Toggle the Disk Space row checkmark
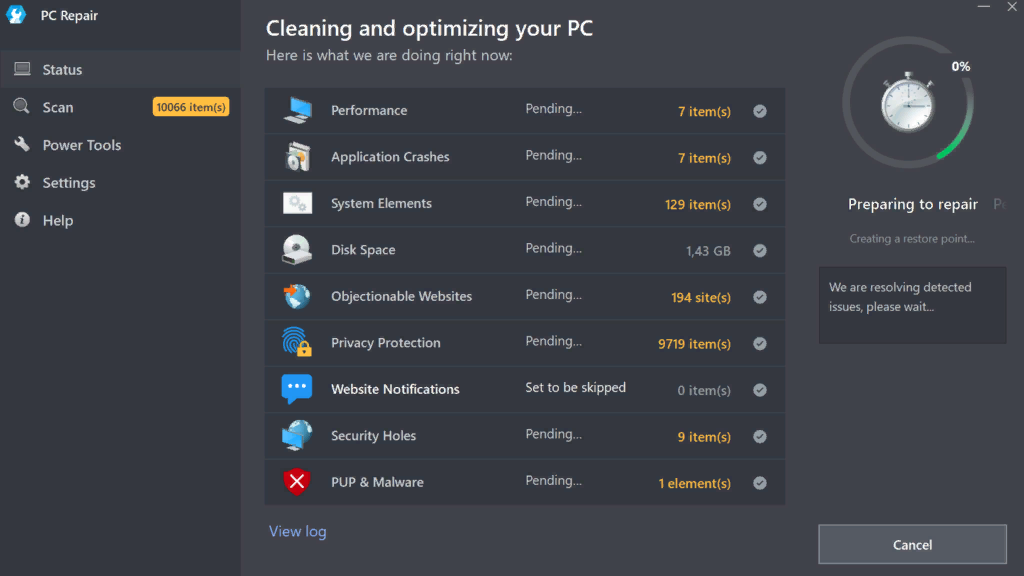 pos(760,251)
